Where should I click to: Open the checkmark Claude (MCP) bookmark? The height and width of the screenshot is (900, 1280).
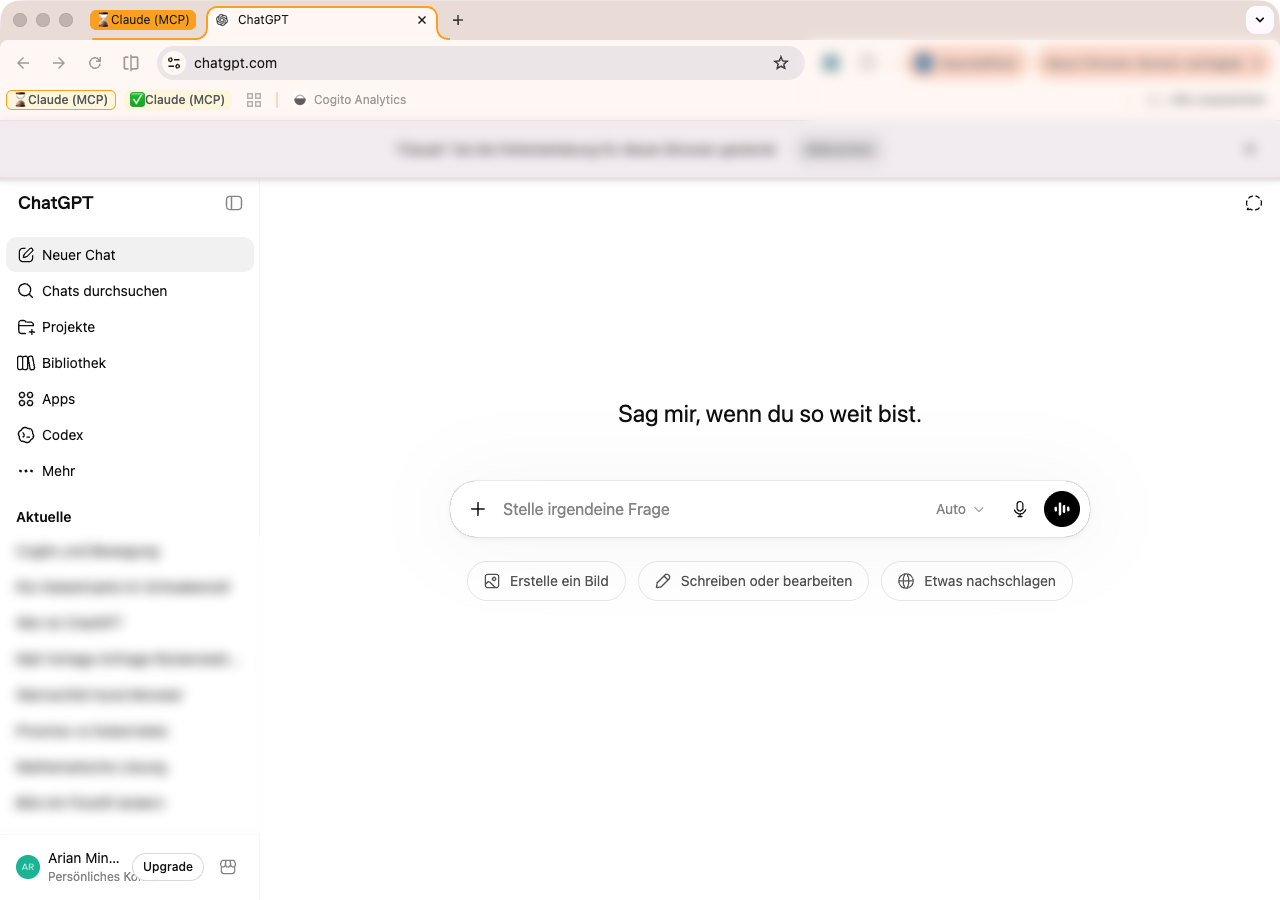pos(178,100)
